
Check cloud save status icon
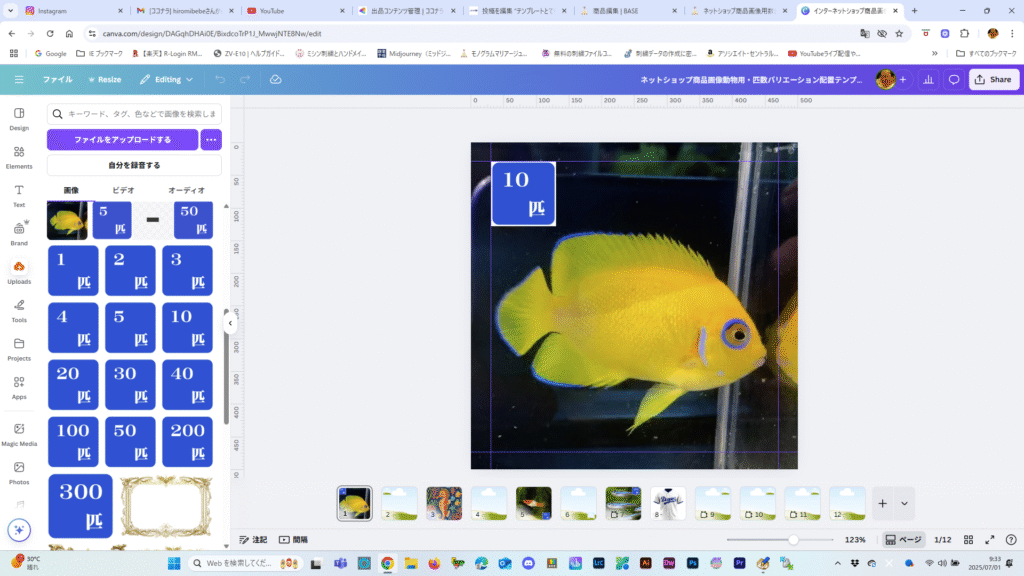[276, 79]
